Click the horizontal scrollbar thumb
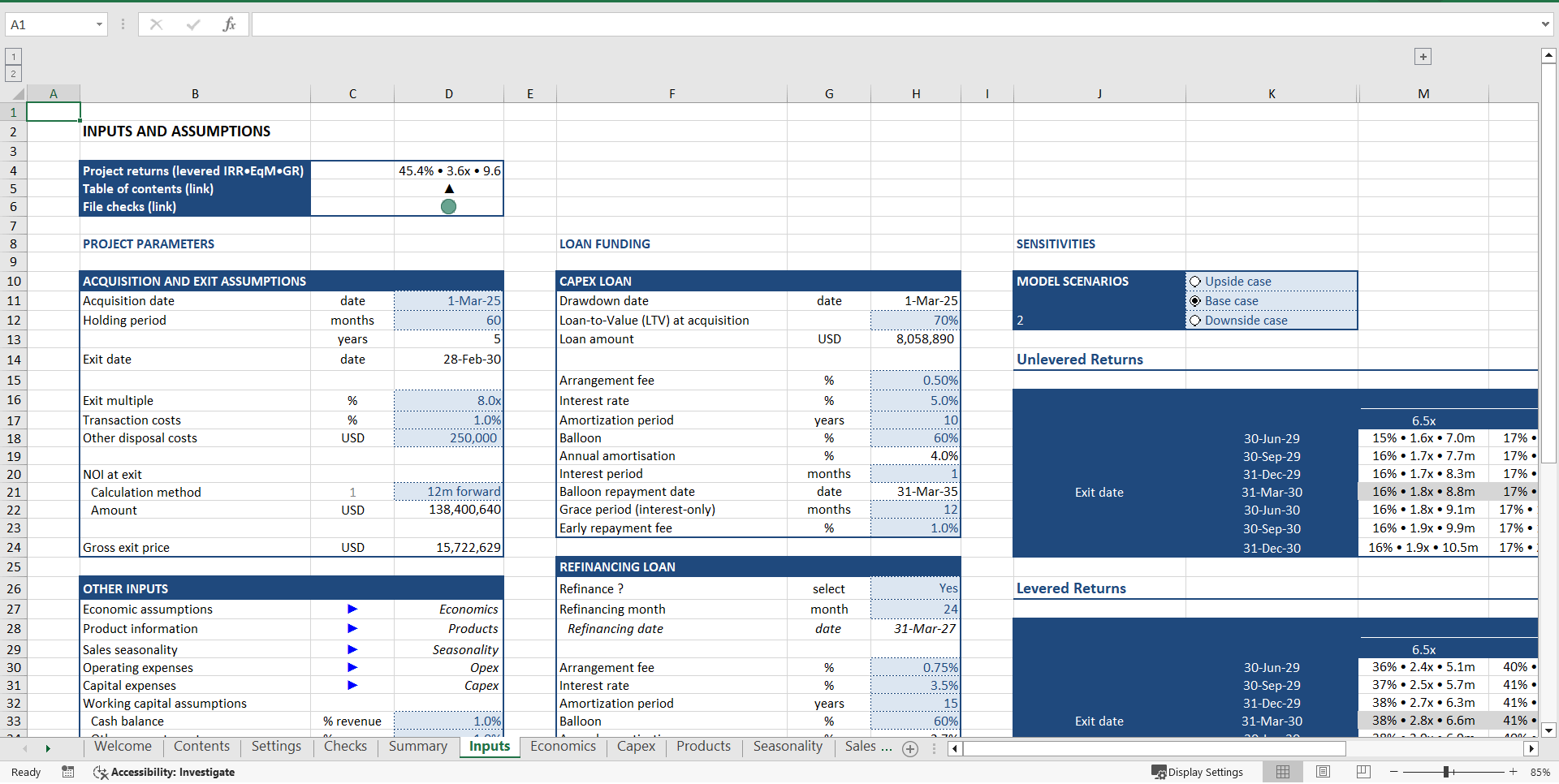 [x=1154, y=749]
